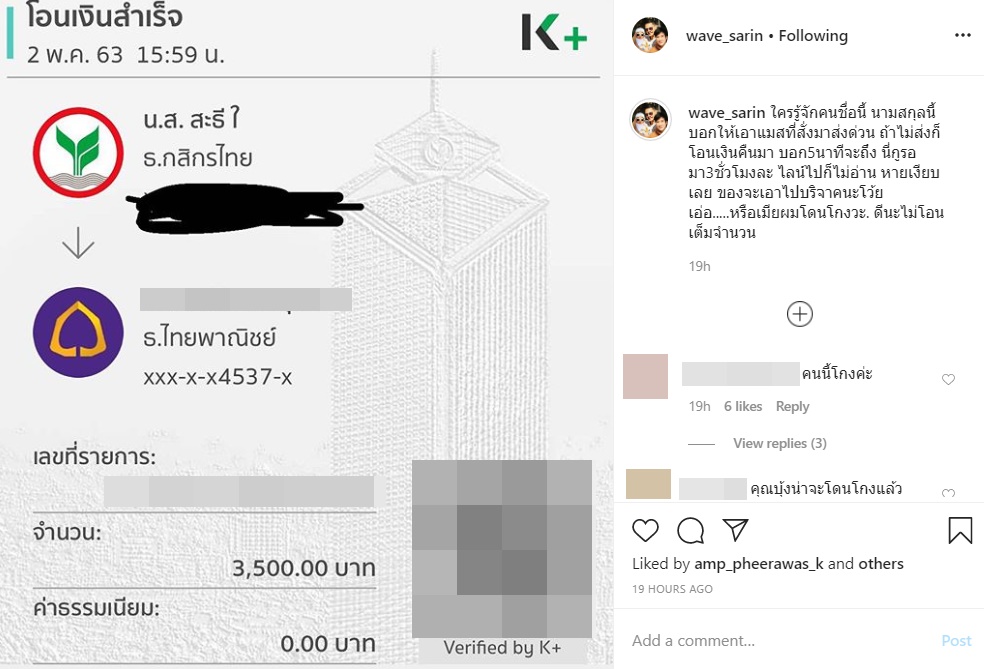The width and height of the screenshot is (984, 669).
Task: Like the 'คนนี้โกงค่ะ' comment
Action: [948, 379]
